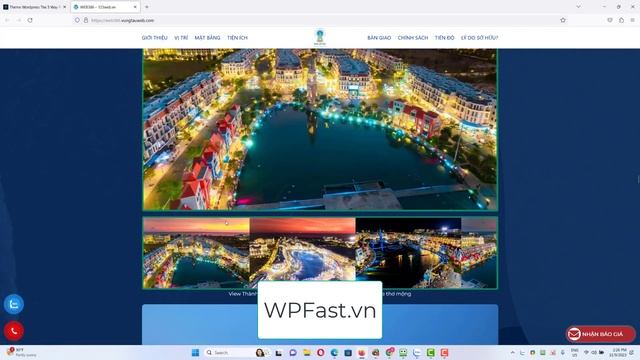This screenshot has height=360, width=640.
Task: Go to the VỊ TRÍ section
Action: [181, 38]
